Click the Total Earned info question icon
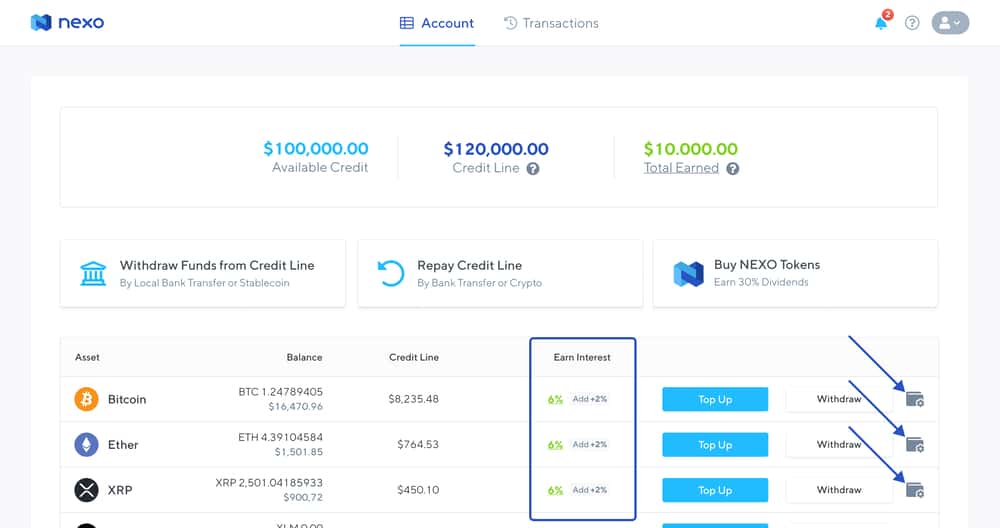The width and height of the screenshot is (1000, 528). click(733, 169)
